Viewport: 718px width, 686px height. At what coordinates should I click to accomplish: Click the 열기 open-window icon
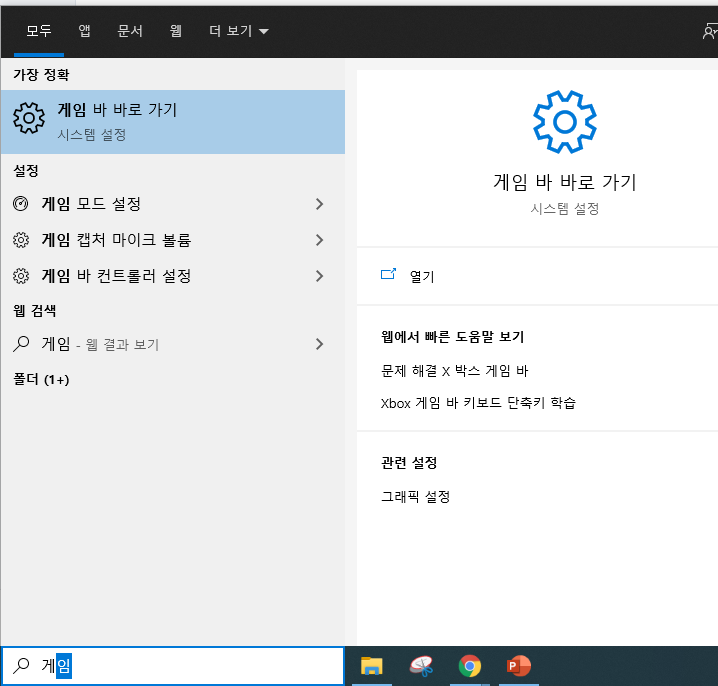388,274
